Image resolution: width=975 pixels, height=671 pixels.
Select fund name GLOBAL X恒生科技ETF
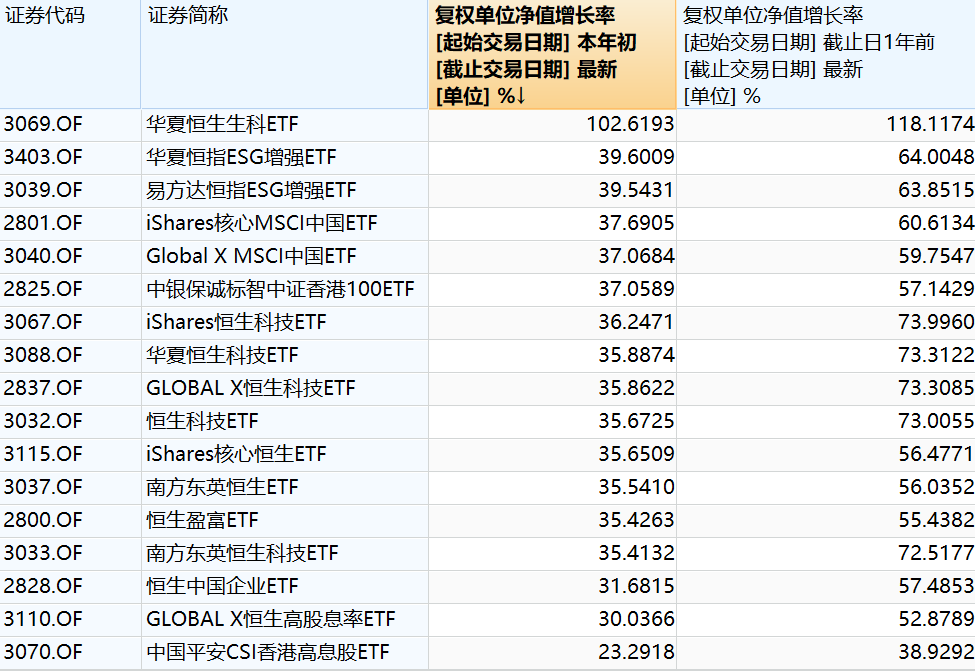(251, 388)
